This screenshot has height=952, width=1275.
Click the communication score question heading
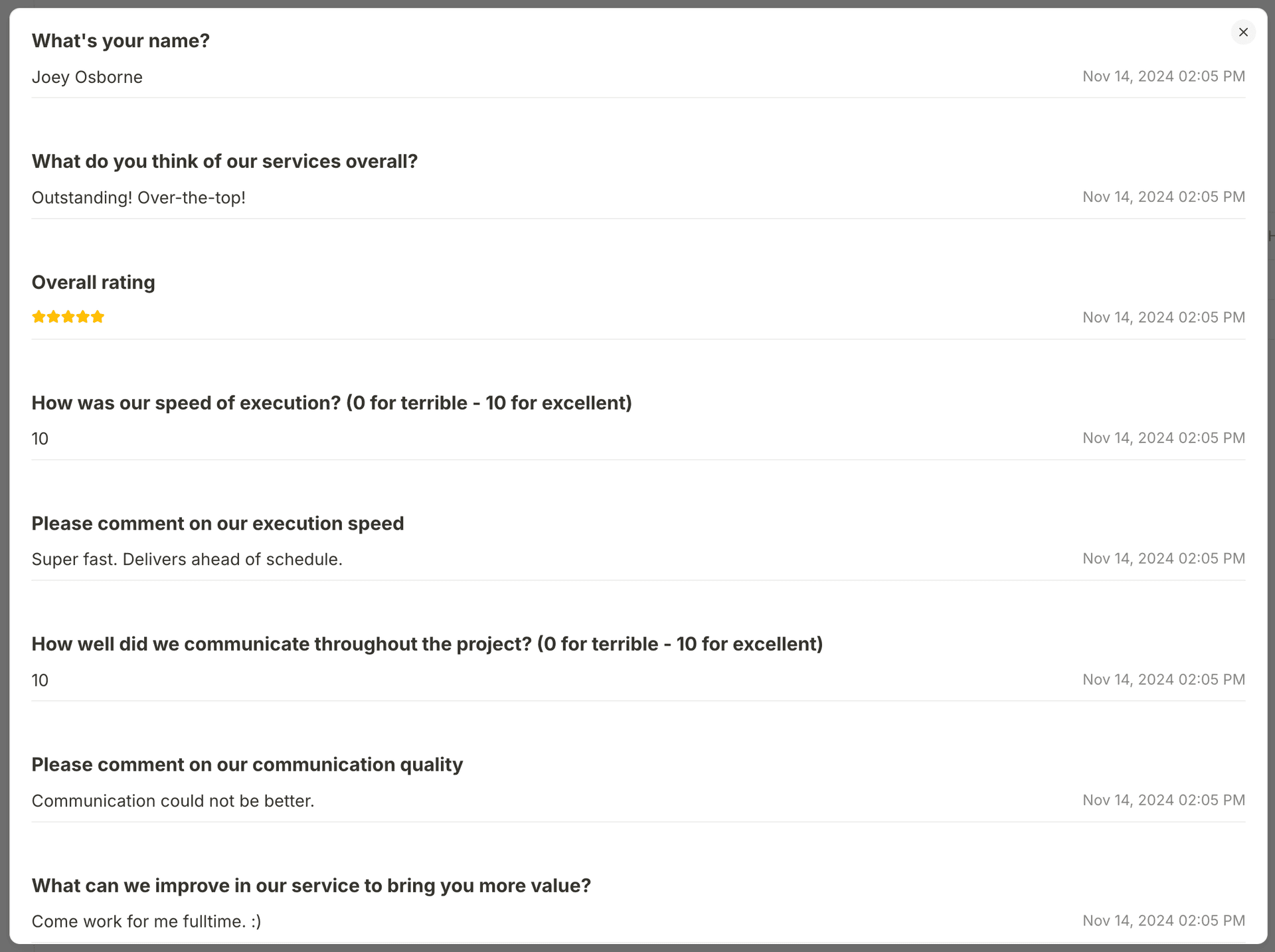pos(428,644)
